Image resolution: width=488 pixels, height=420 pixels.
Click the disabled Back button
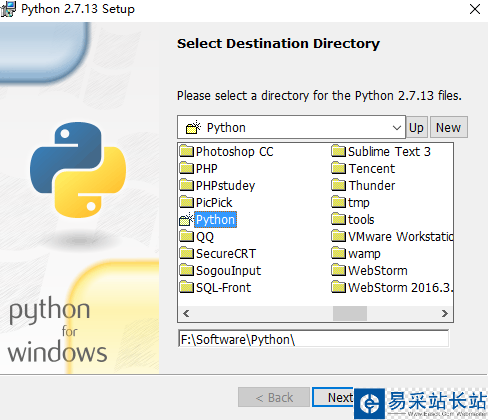[274, 397]
